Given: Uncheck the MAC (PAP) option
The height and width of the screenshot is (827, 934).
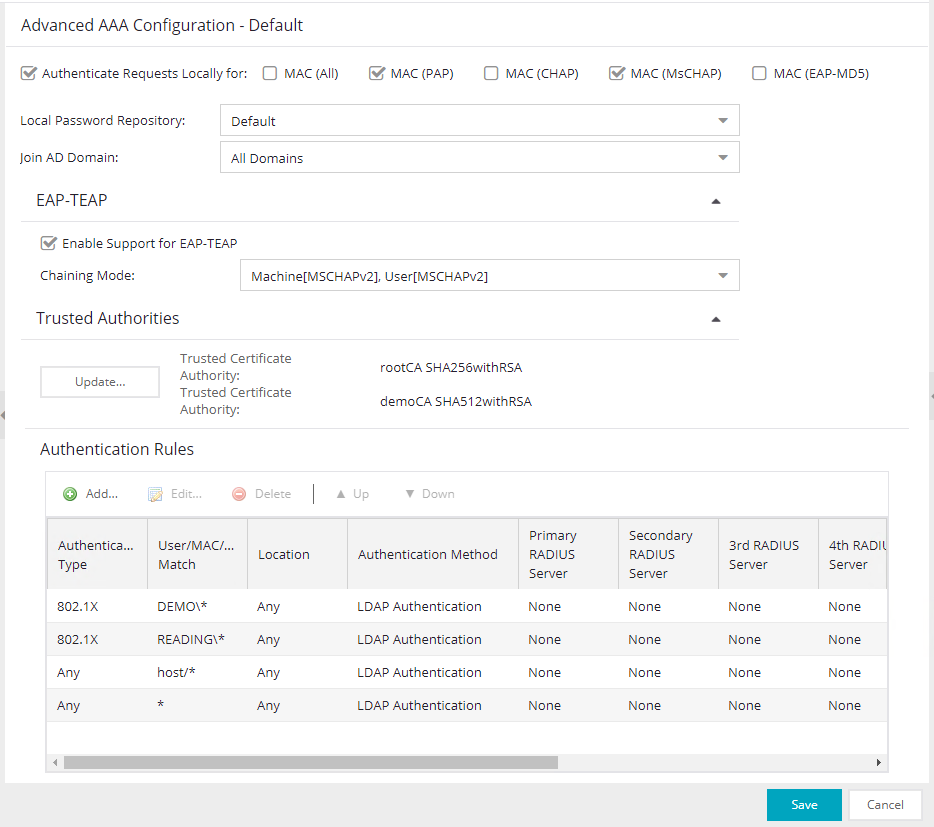Looking at the screenshot, I should 377,73.
